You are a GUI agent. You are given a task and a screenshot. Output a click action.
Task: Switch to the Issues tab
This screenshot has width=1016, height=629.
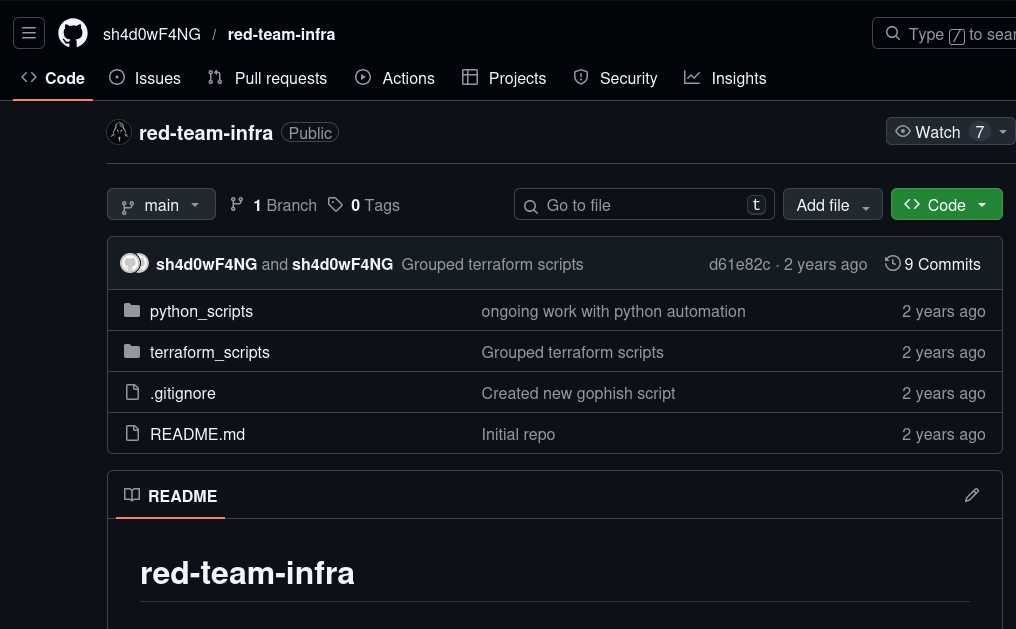coord(145,78)
